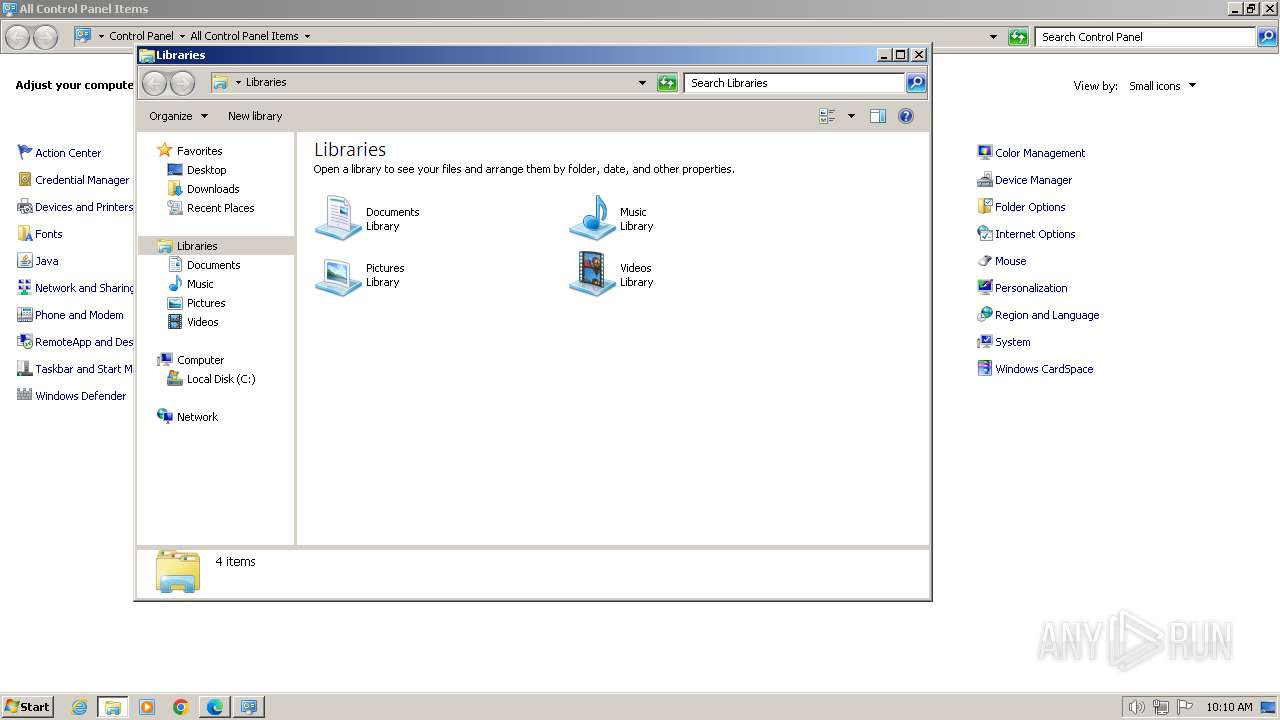Open view options dropdown arrow in Libraries
The height and width of the screenshot is (720, 1280).
pos(851,116)
